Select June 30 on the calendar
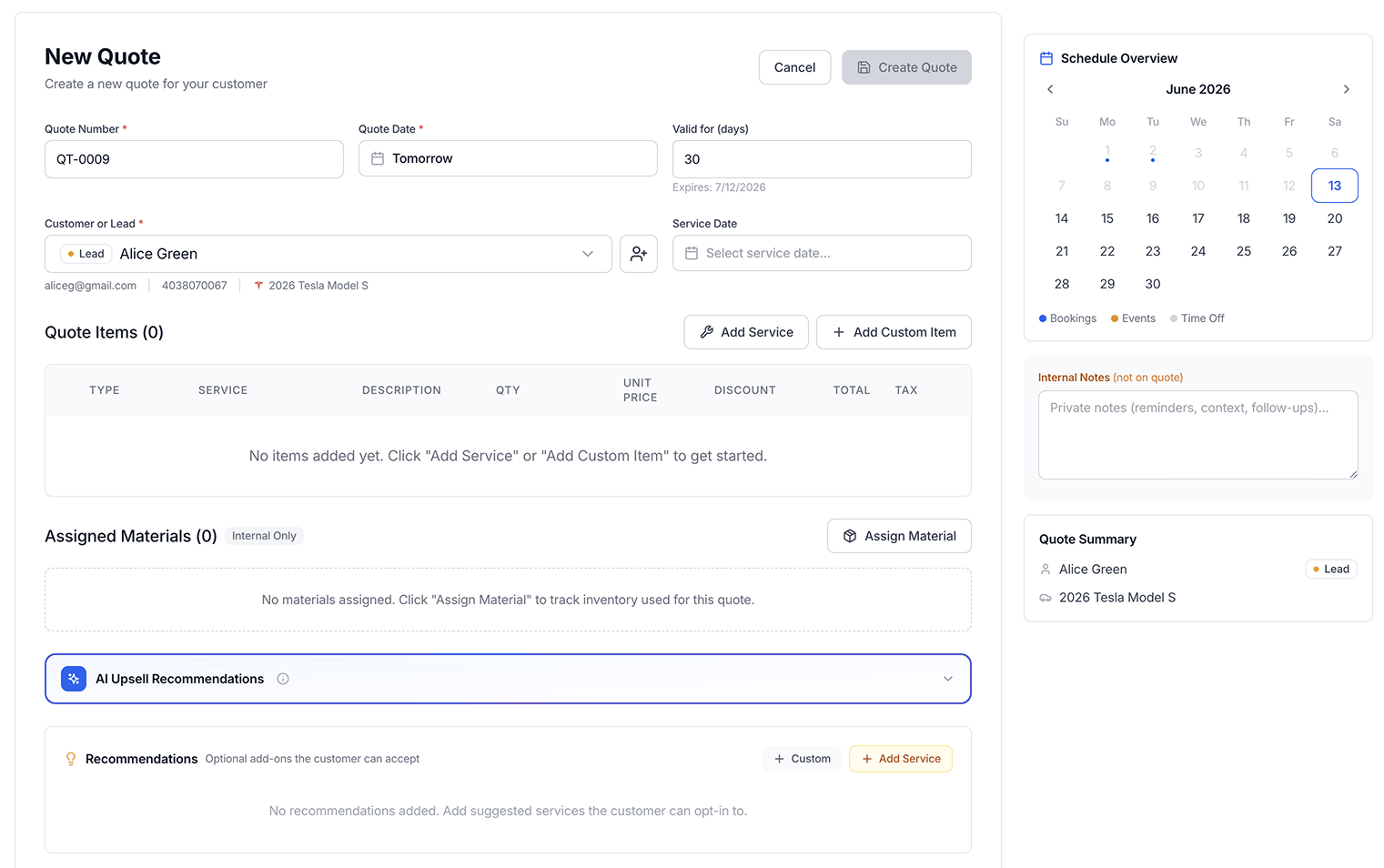Screen dimensions: 1384x868 [x=1153, y=284]
